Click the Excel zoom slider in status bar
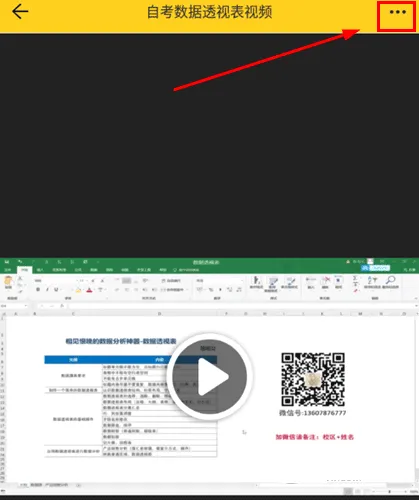 389,492
